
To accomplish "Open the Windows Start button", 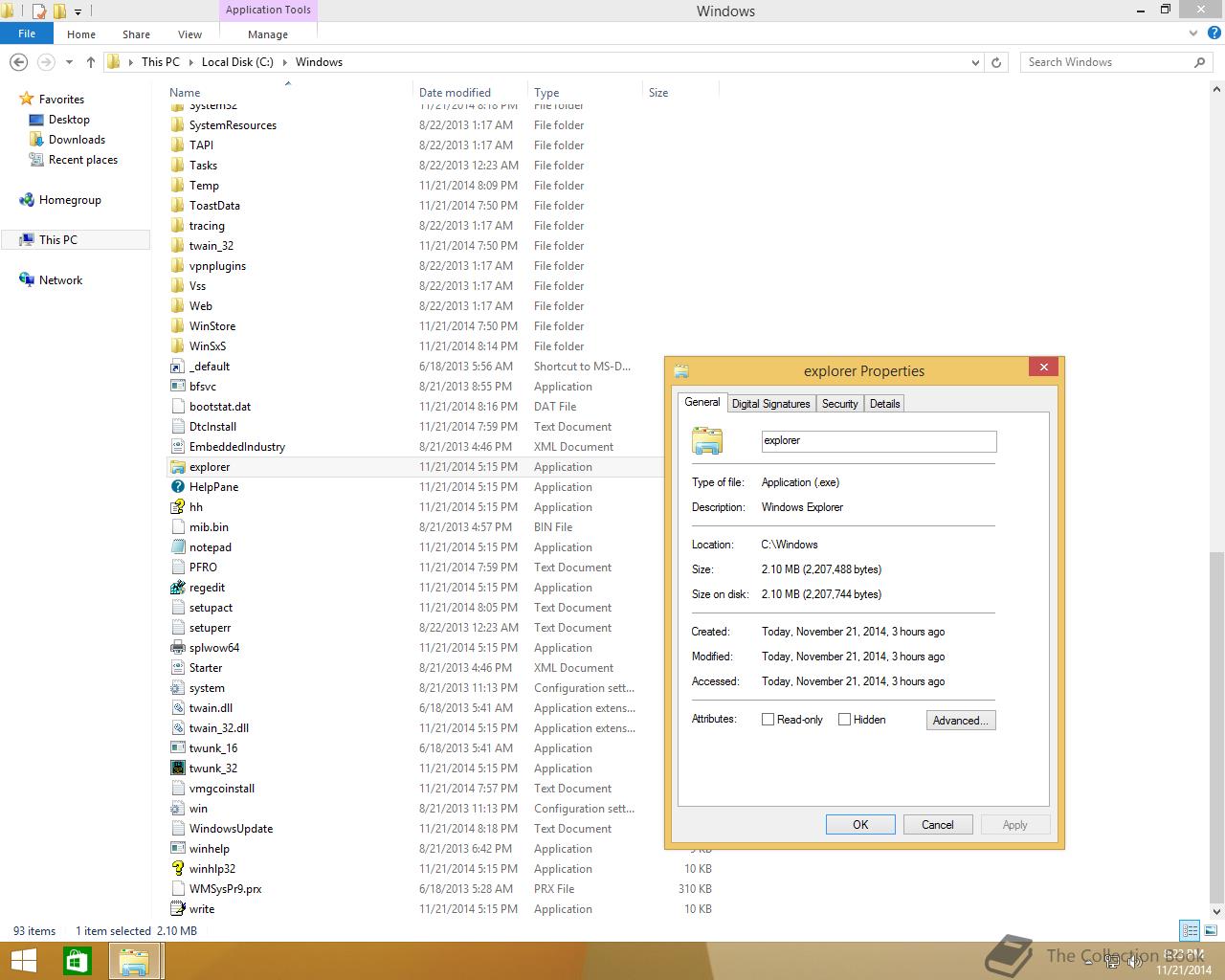I will pyautogui.click(x=23, y=961).
